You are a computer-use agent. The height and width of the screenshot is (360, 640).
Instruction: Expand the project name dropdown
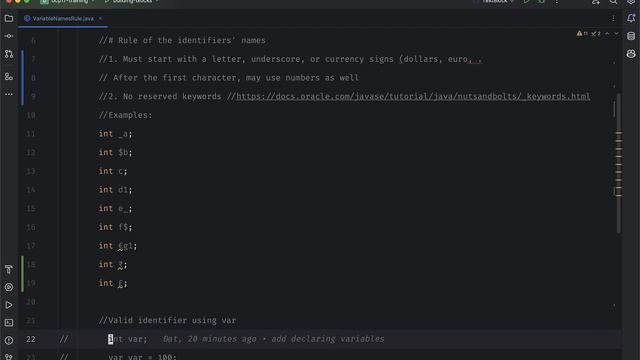[67, 2]
